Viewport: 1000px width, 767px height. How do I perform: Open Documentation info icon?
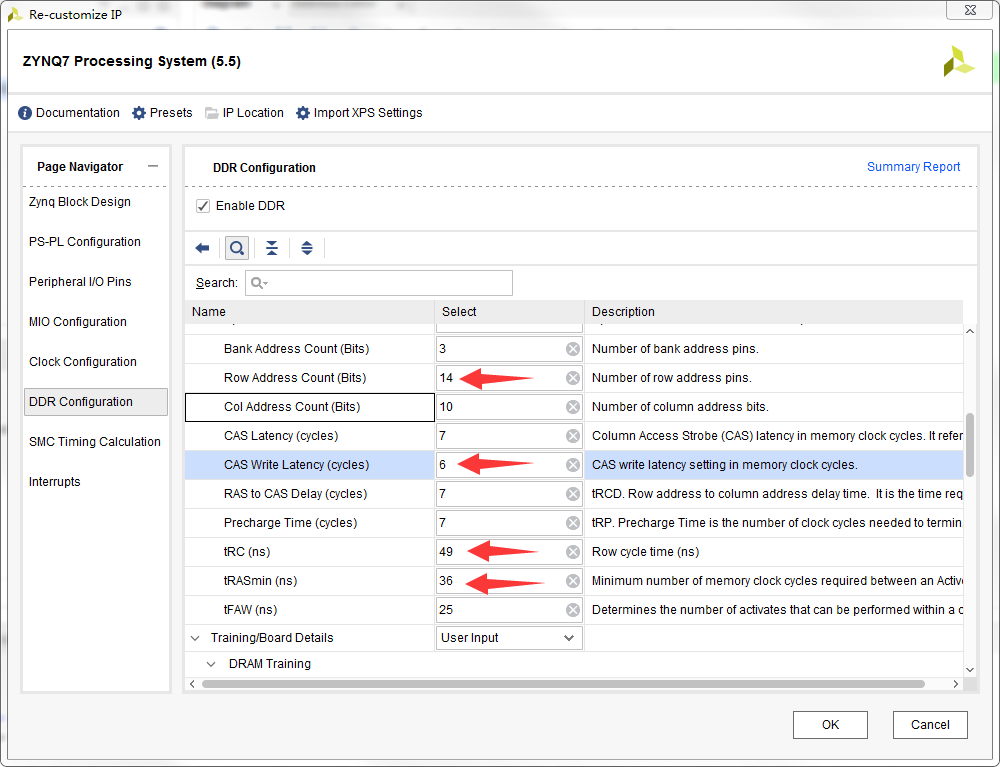click(x=25, y=113)
